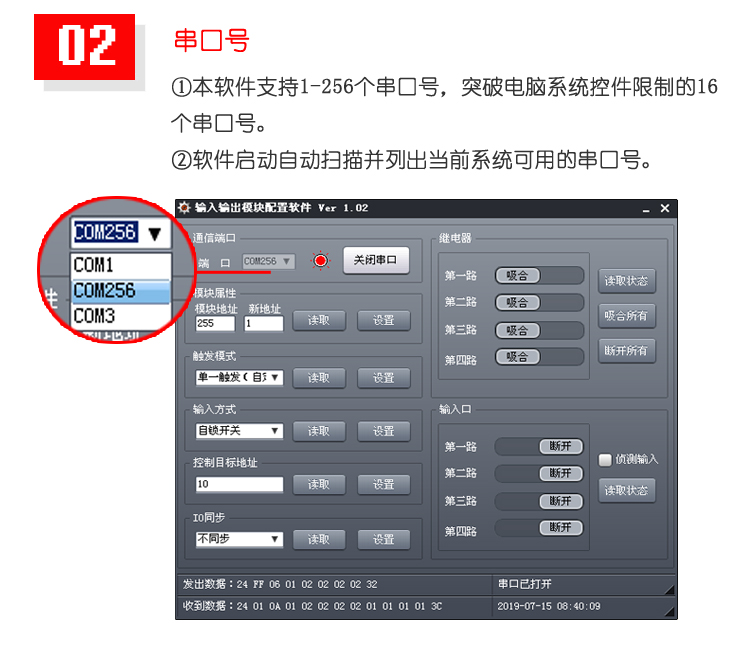Select COM3 in the magnified port list
This screenshot has width=750, height=650.
click(121, 316)
